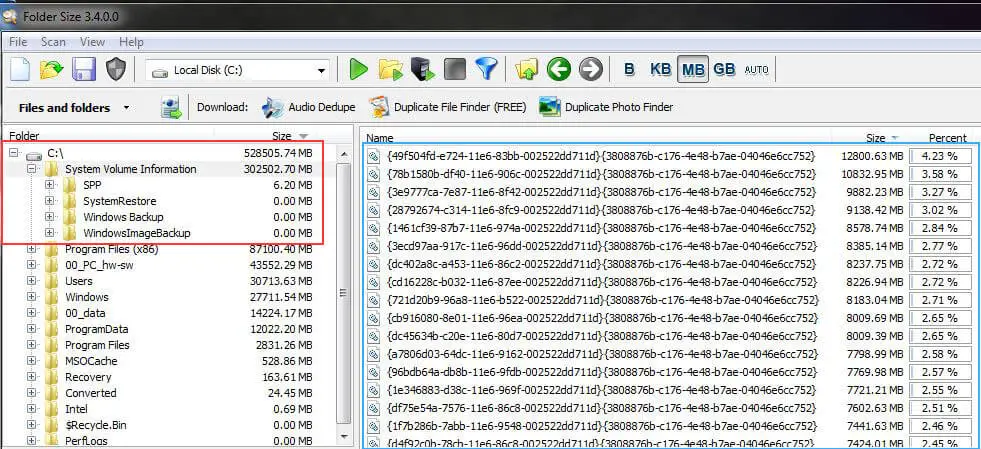The width and height of the screenshot is (981, 449).
Task: Enable AUTO size unit mode
Action: [x=757, y=69]
